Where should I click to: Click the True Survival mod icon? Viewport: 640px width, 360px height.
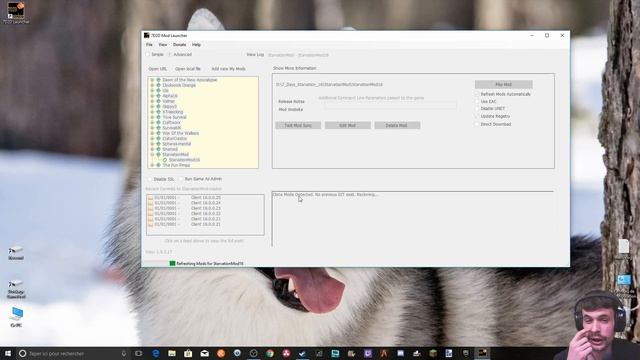pos(158,117)
